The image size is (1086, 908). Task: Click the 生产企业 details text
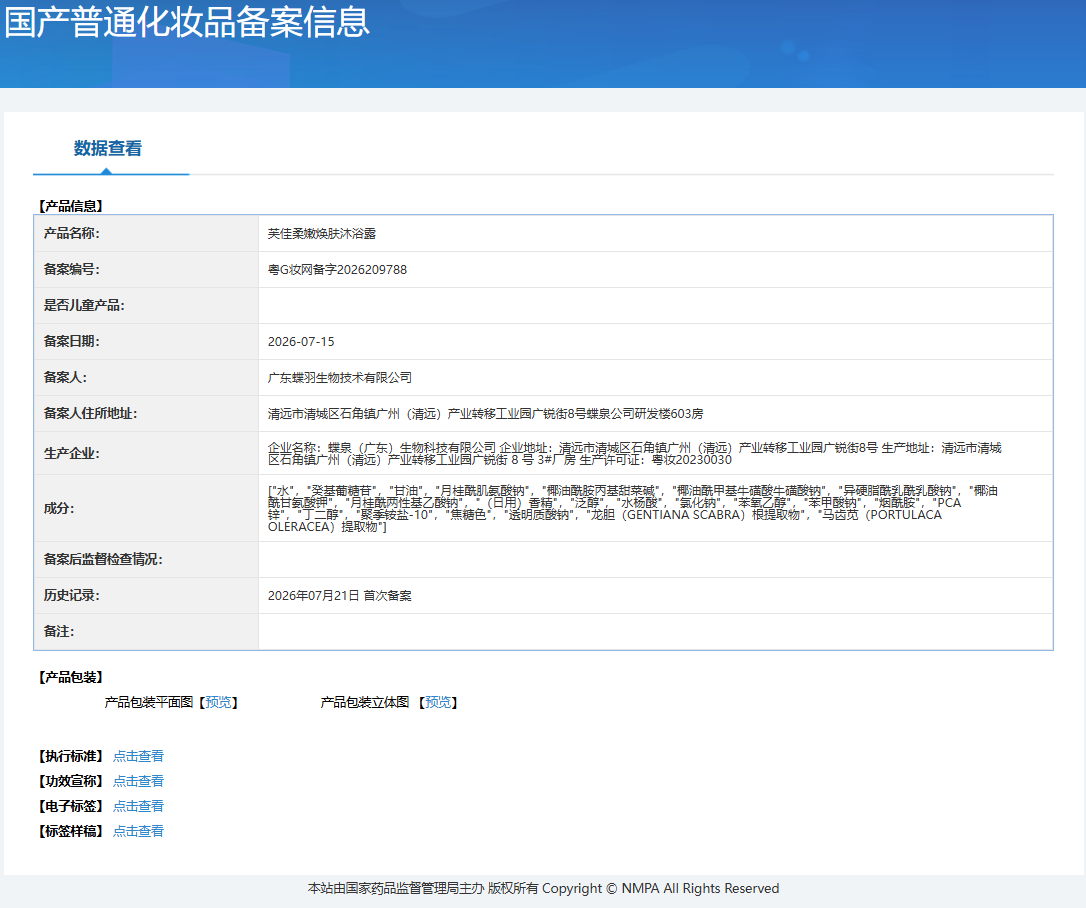tap(634, 454)
